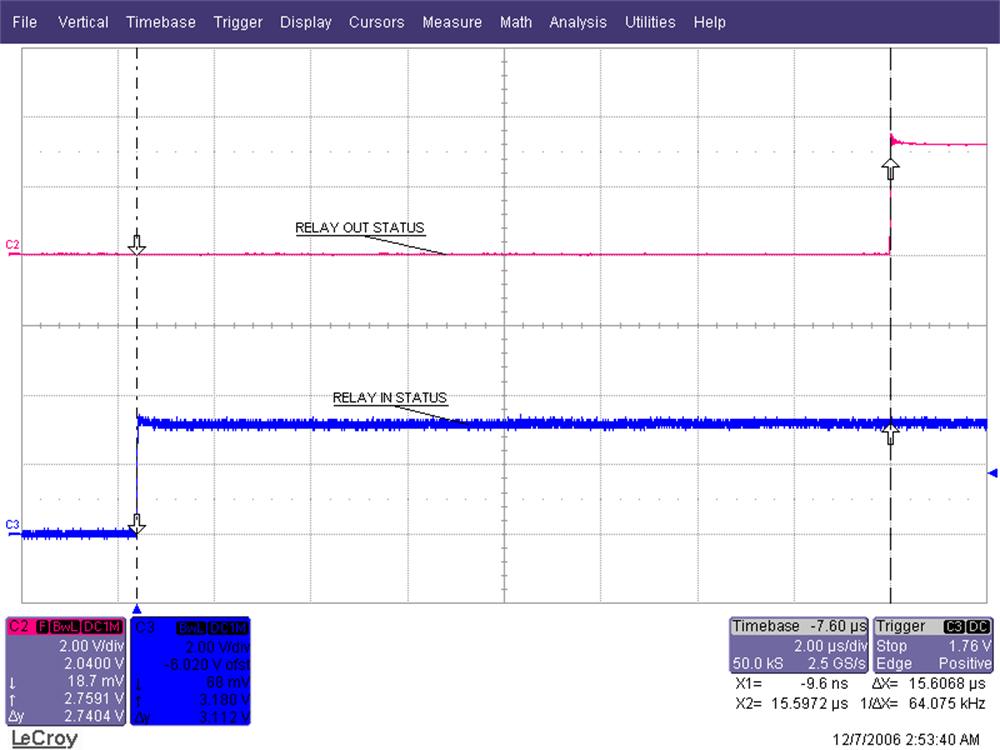Select left cursor arrow on C2 trace

click(138, 245)
